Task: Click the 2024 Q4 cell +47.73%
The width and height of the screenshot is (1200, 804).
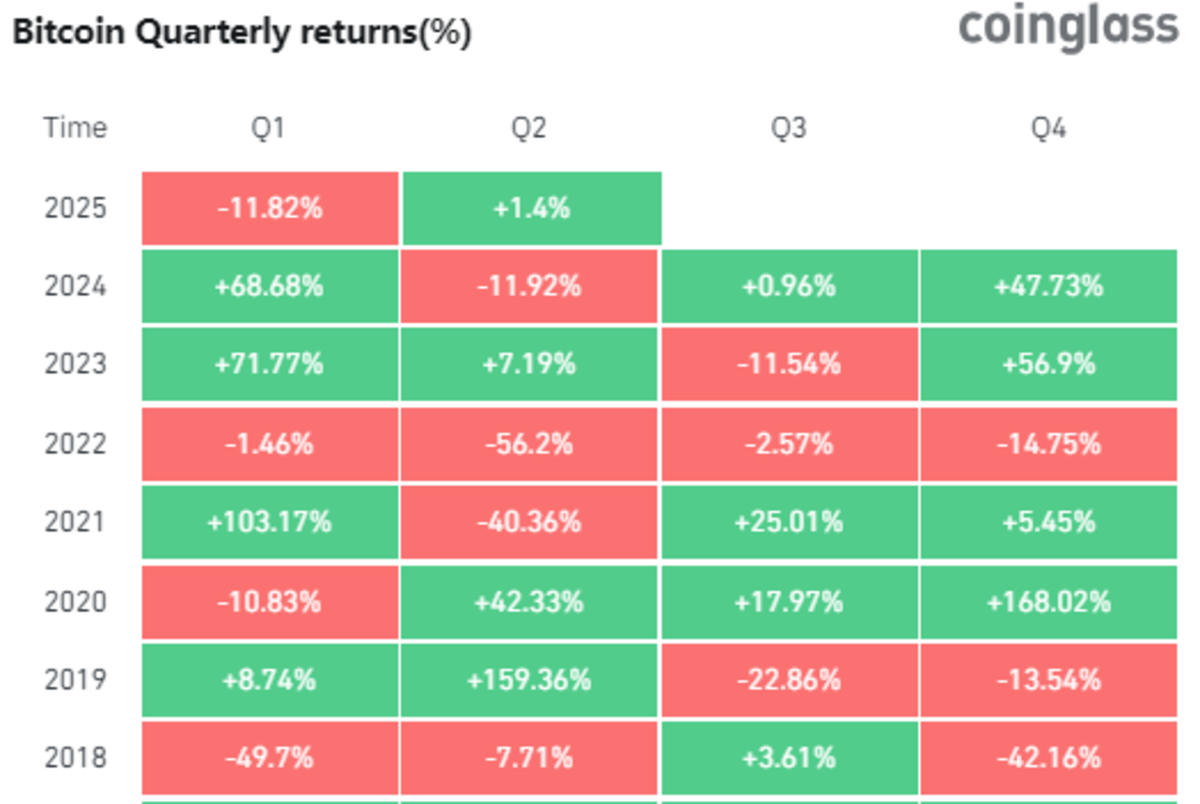Action: pos(1048,287)
